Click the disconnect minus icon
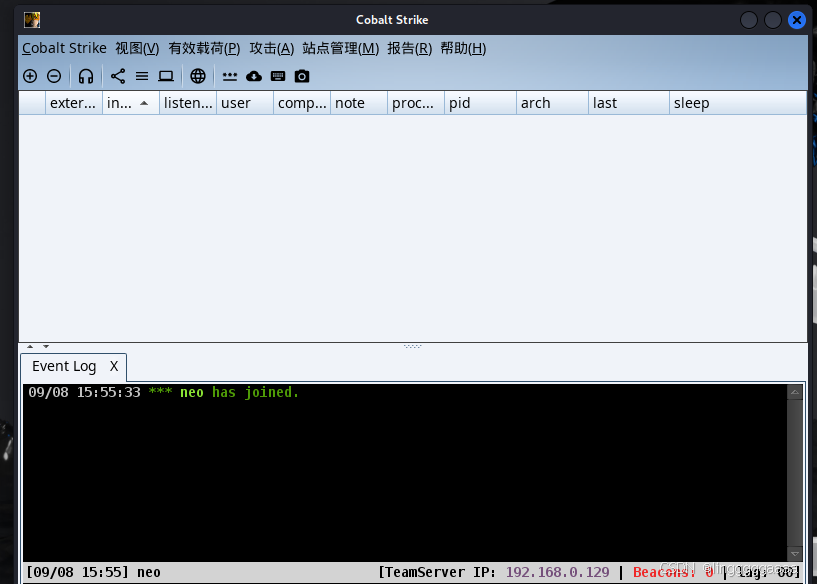Viewport: 817px width, 584px height. pos(54,76)
